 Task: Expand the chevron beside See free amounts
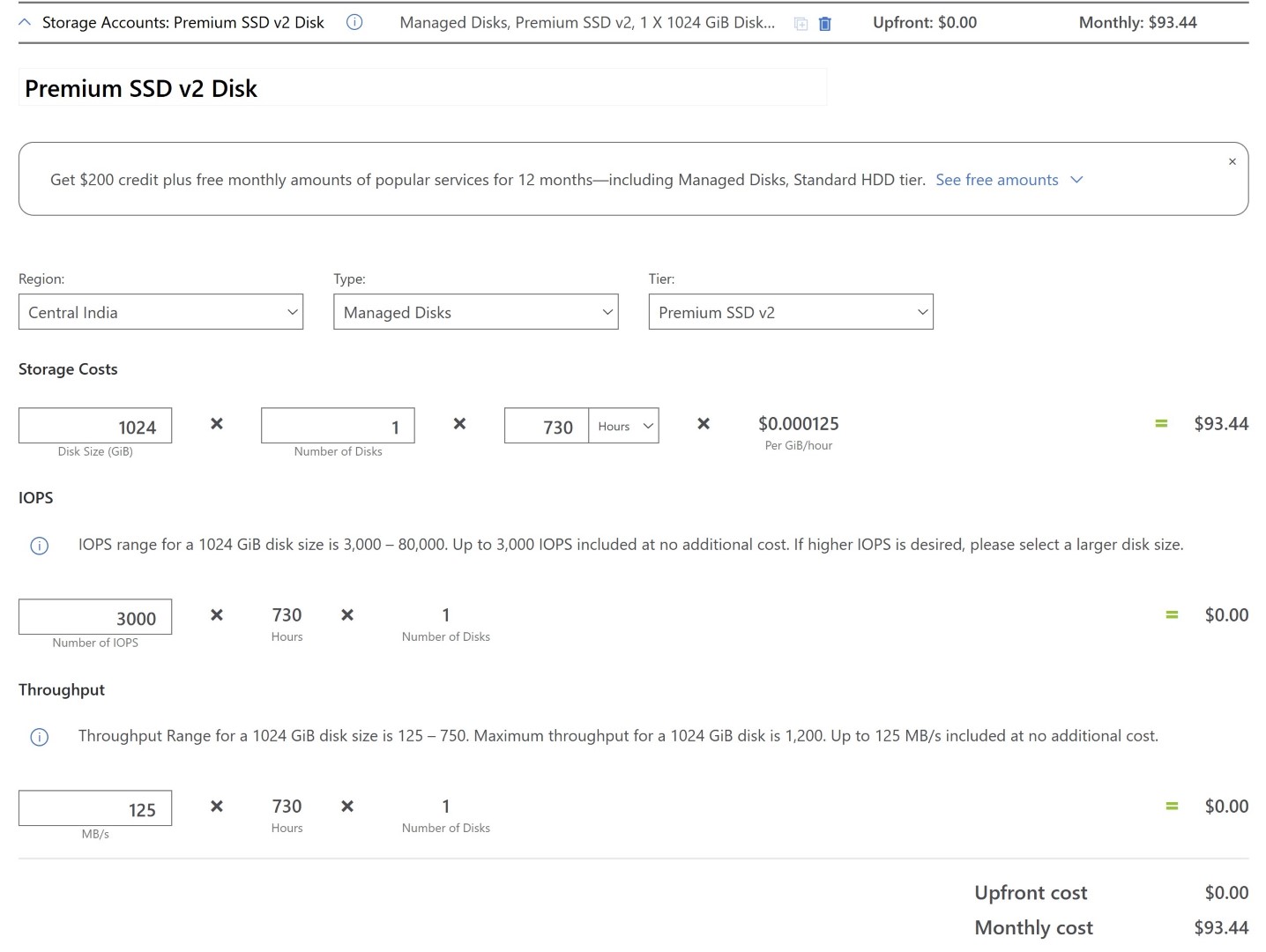click(1076, 180)
